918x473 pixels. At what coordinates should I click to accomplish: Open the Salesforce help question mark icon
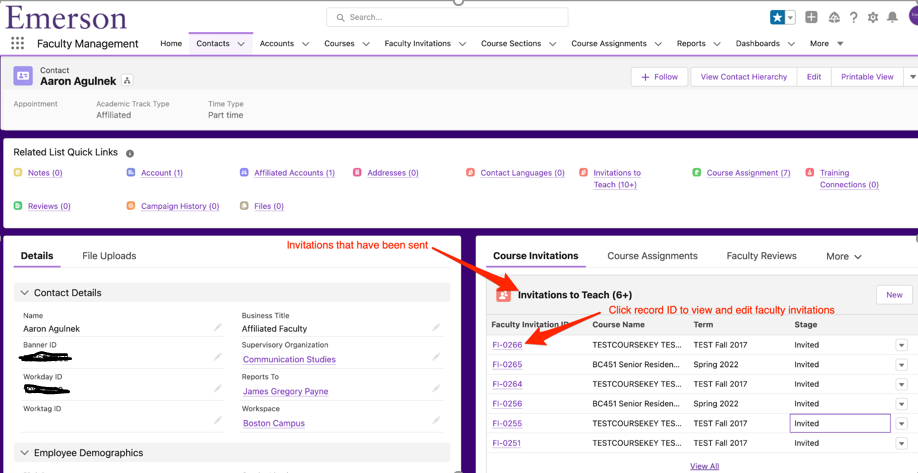pyautogui.click(x=854, y=18)
